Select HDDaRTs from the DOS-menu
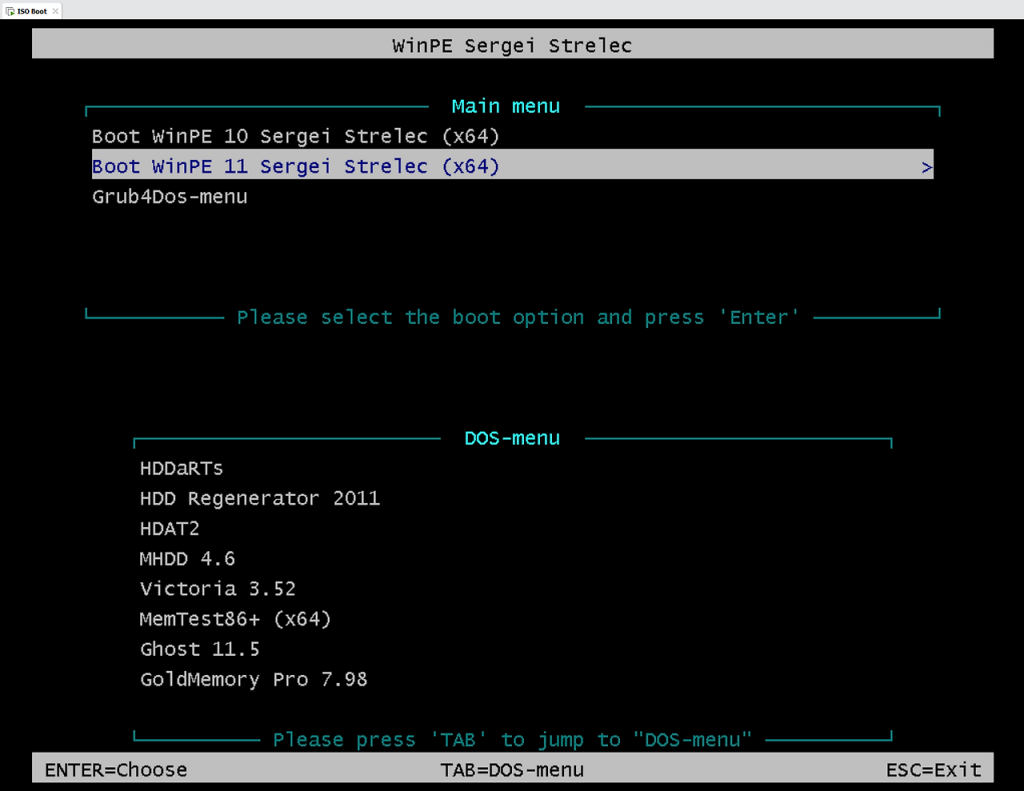1024x791 pixels. [181, 467]
